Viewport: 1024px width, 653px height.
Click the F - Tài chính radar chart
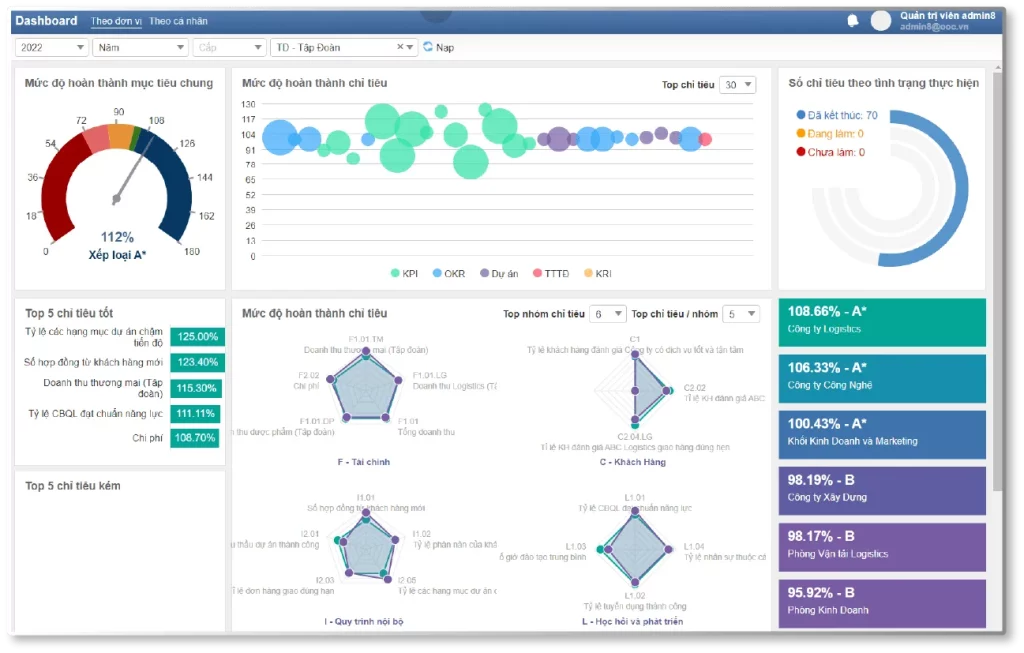pyautogui.click(x=364, y=387)
